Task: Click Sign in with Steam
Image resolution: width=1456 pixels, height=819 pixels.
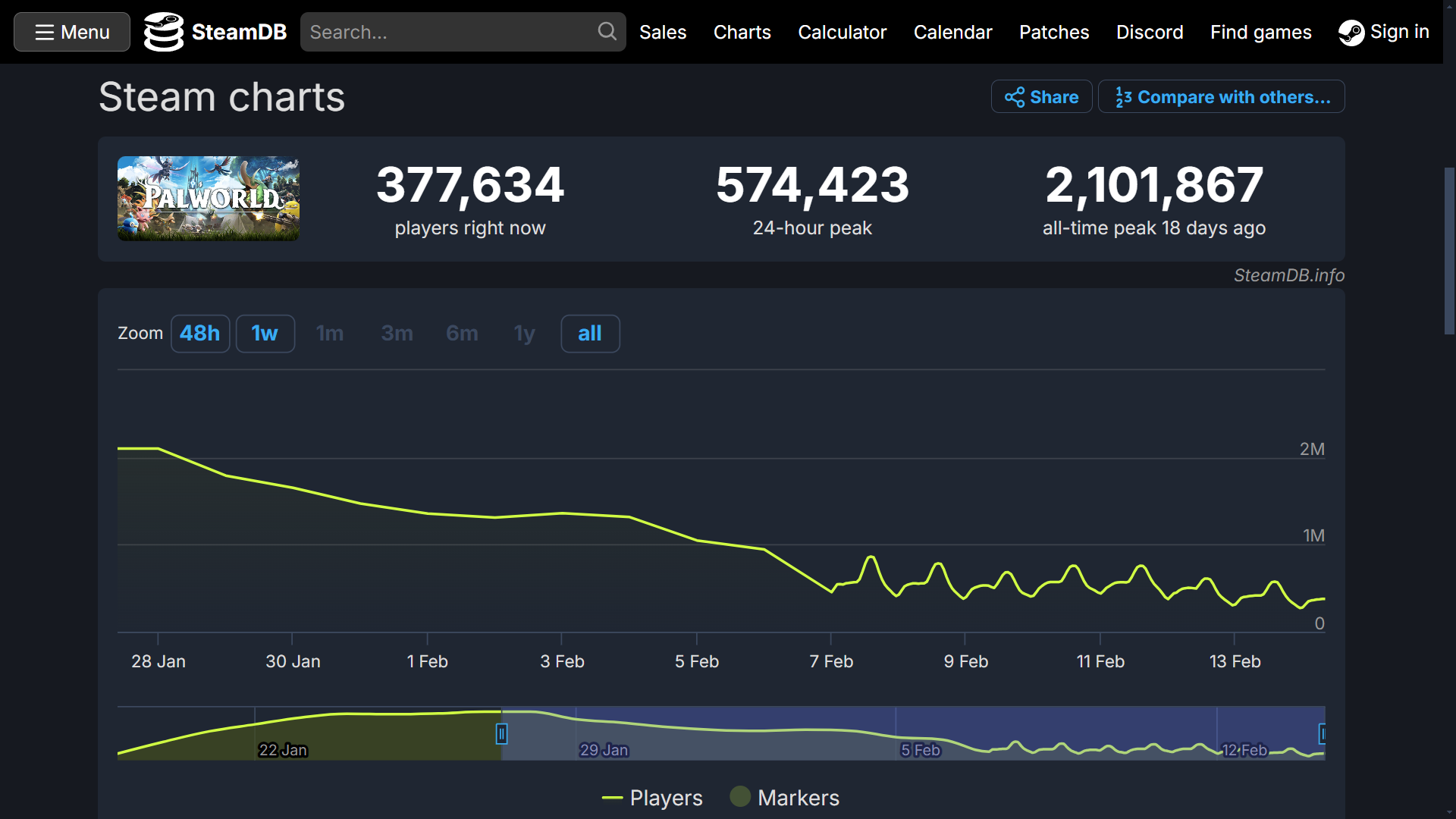Action: pos(1384,32)
